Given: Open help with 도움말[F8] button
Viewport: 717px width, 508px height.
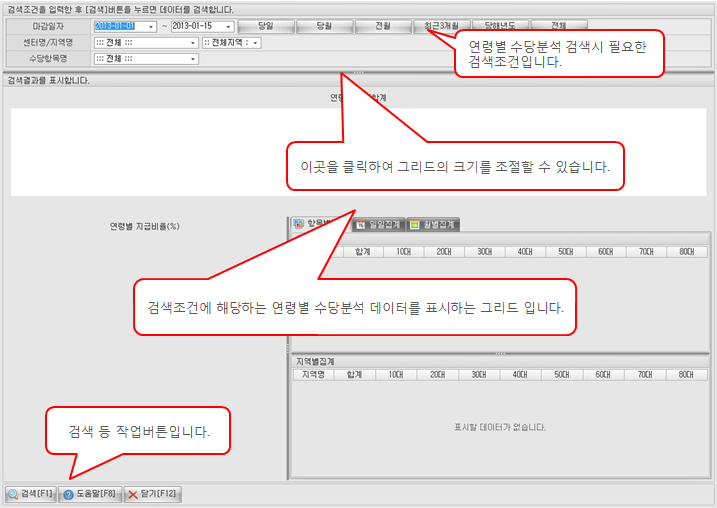Looking at the screenshot, I should tap(90, 494).
